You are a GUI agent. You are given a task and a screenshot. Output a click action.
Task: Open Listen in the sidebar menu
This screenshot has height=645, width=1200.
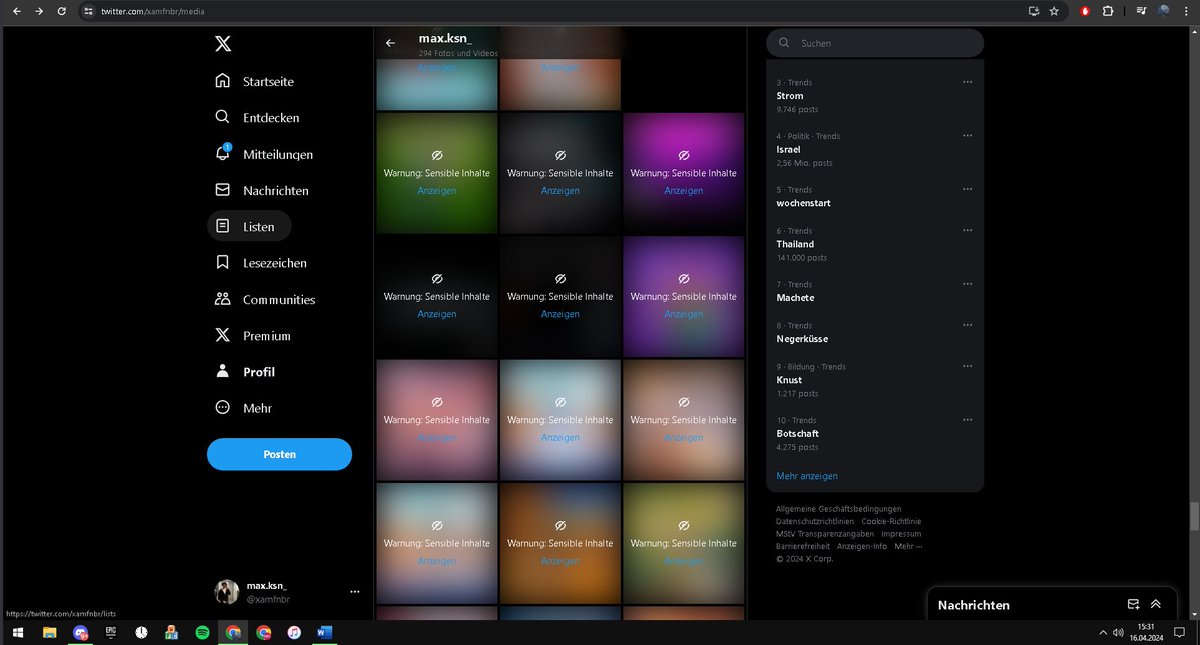click(249, 226)
